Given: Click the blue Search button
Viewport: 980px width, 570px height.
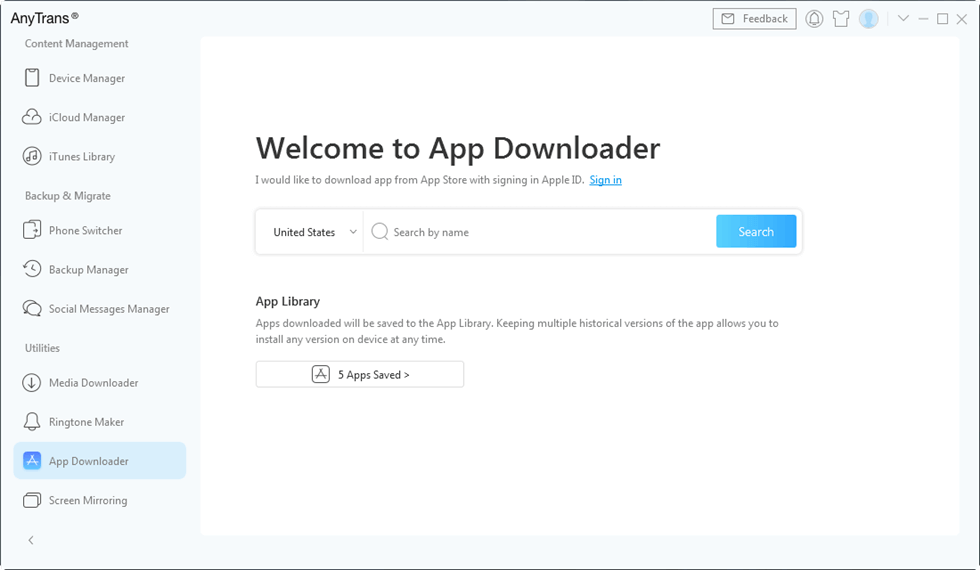Looking at the screenshot, I should (x=756, y=231).
